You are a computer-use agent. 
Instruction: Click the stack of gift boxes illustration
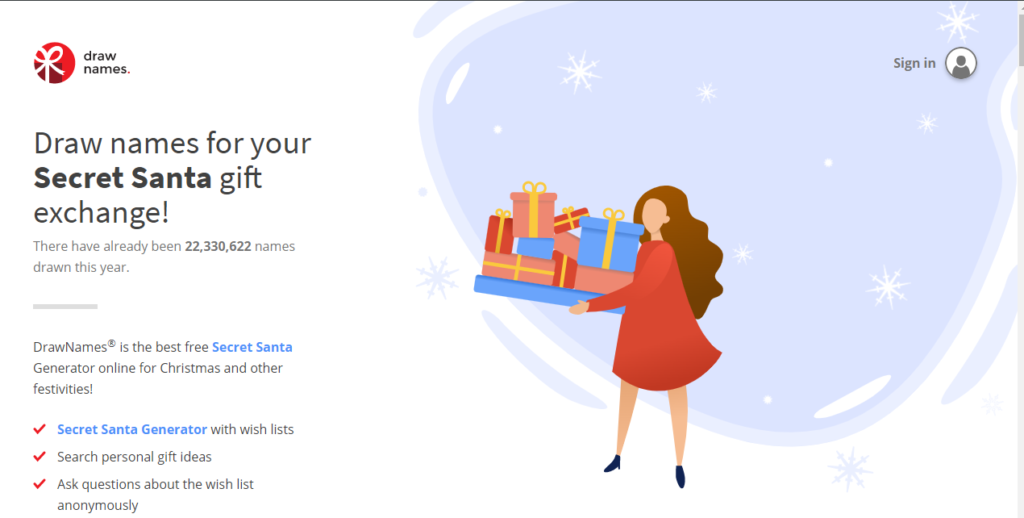coord(558,248)
